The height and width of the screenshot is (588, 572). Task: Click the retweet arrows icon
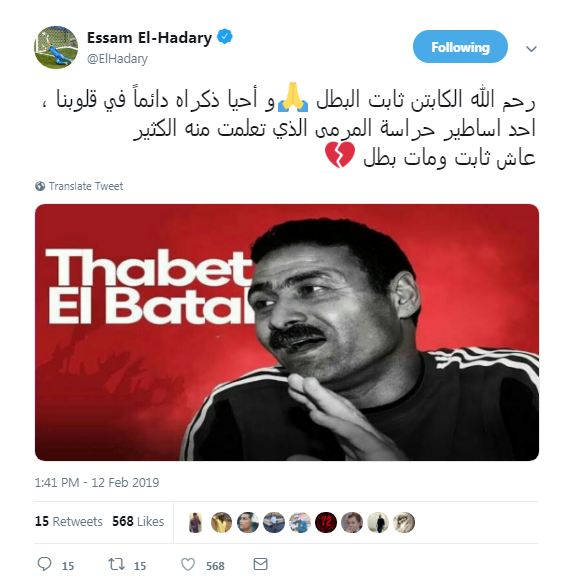(116, 564)
